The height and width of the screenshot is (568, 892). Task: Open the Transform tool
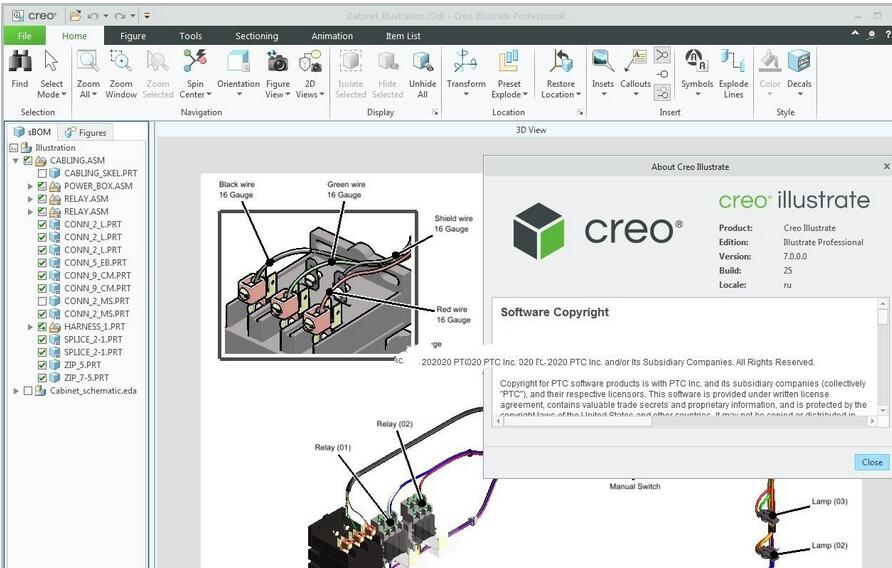tap(466, 73)
